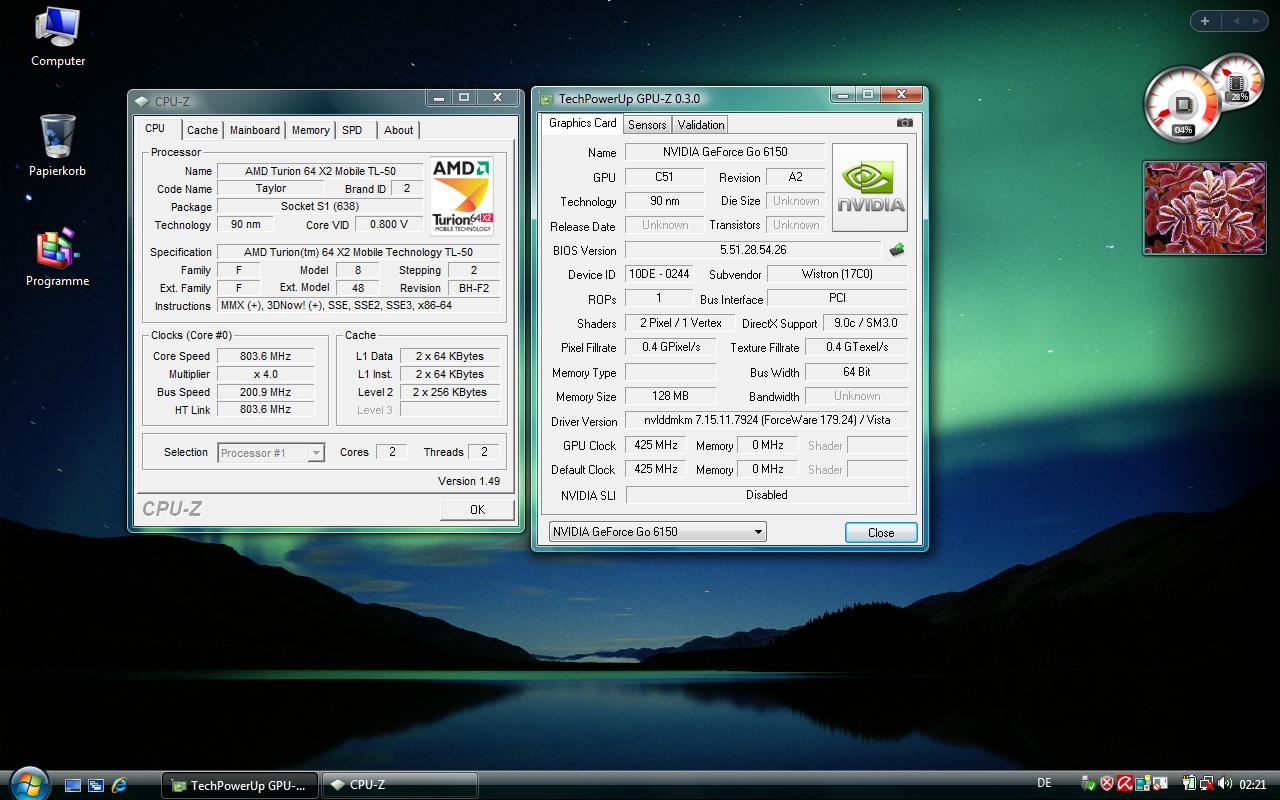
Task: Click the CPU meter gauge gadget
Action: pyautogui.click(x=1184, y=106)
